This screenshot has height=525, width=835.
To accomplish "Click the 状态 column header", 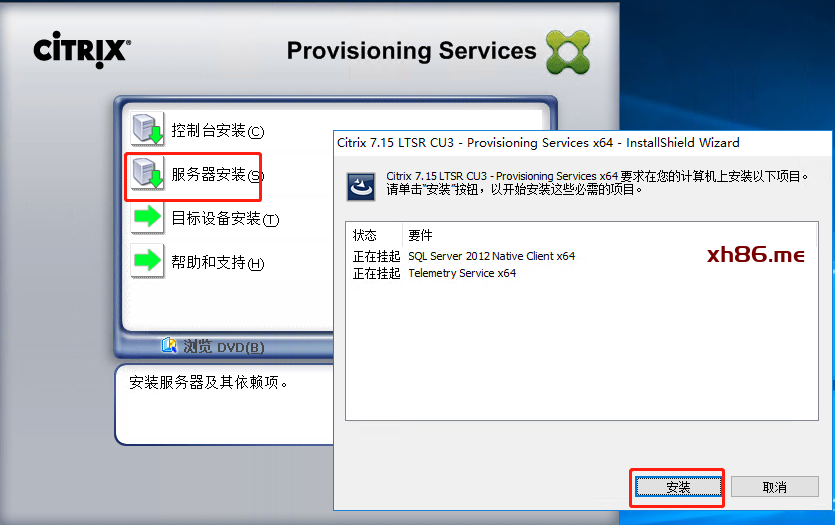I will (364, 235).
